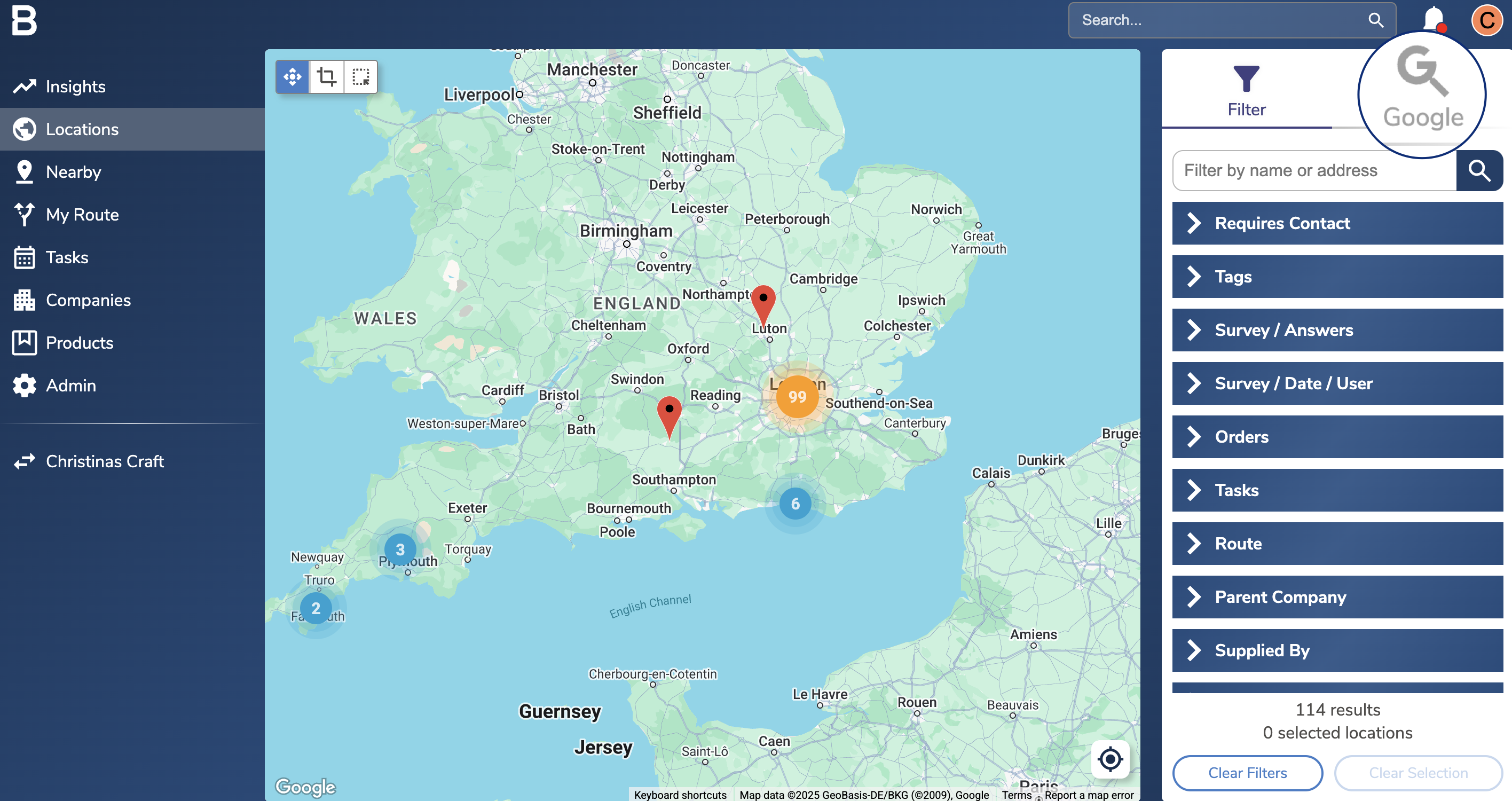The image size is (1512, 801).
Task: Select the pan/move map tool
Action: 292,77
